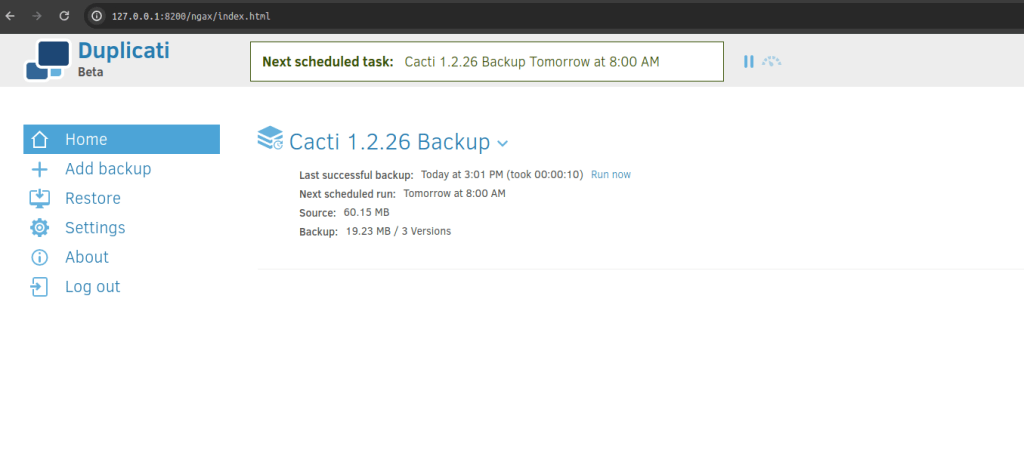Go to the Restore menu item
The height and width of the screenshot is (465, 1024).
[93, 198]
